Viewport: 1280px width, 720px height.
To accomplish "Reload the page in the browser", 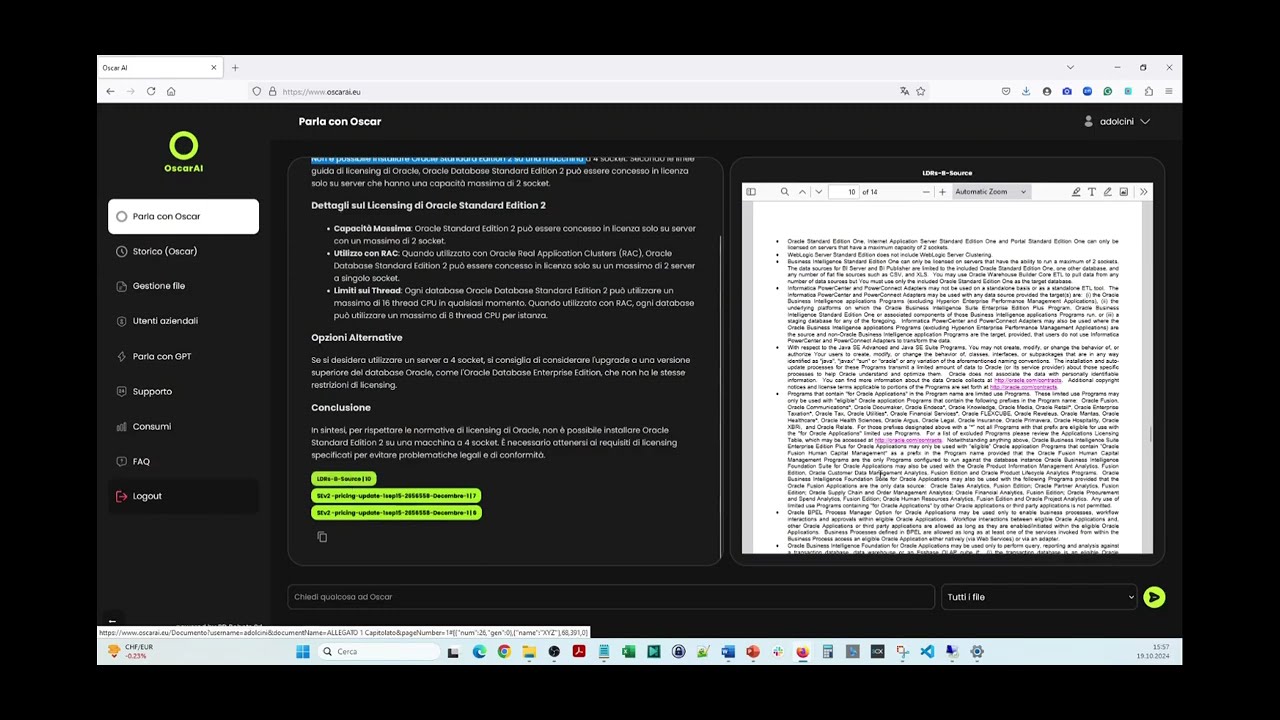I will [151, 91].
